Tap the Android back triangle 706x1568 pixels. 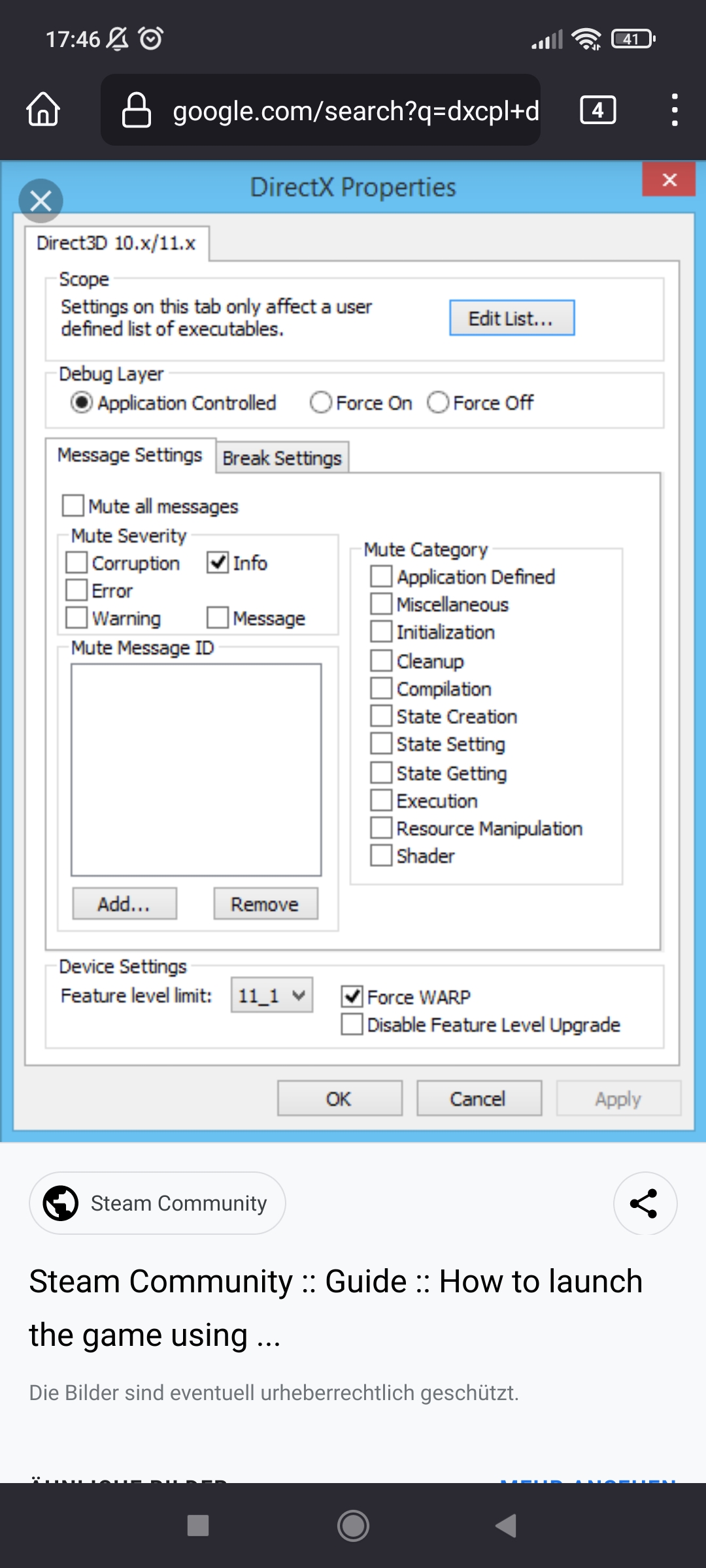tap(507, 1526)
